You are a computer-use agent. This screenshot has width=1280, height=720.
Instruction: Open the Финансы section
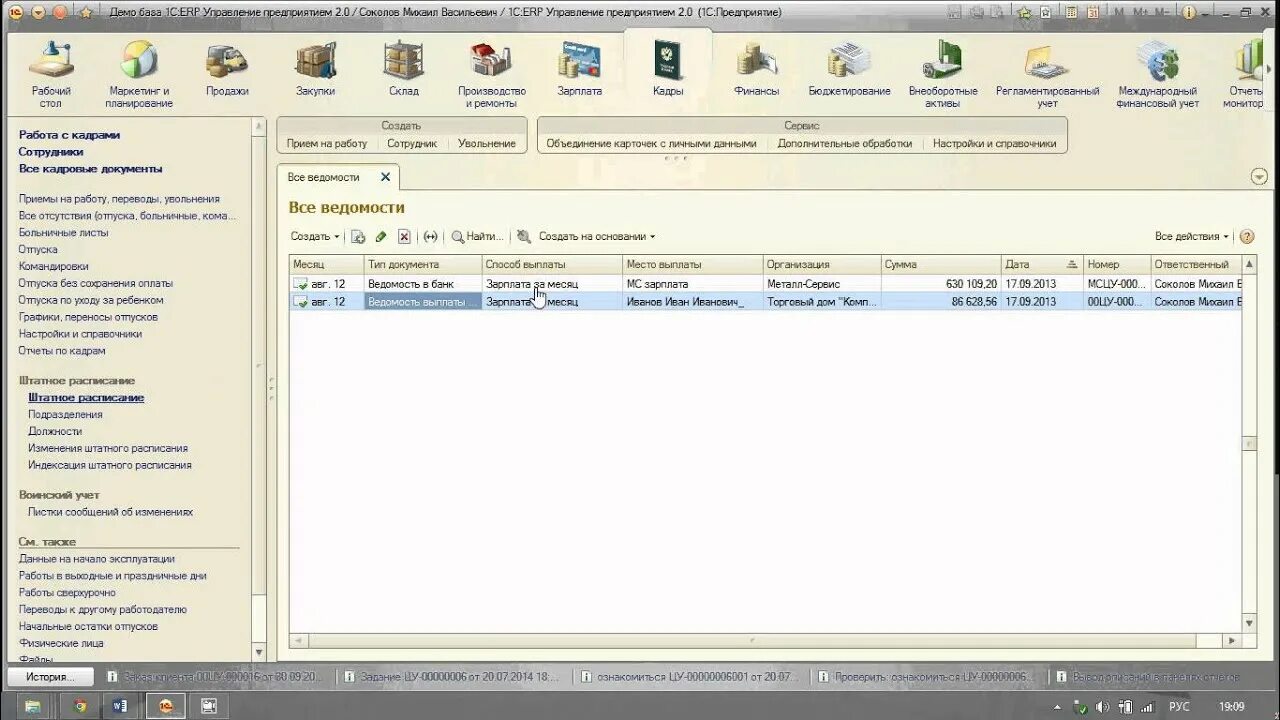756,70
